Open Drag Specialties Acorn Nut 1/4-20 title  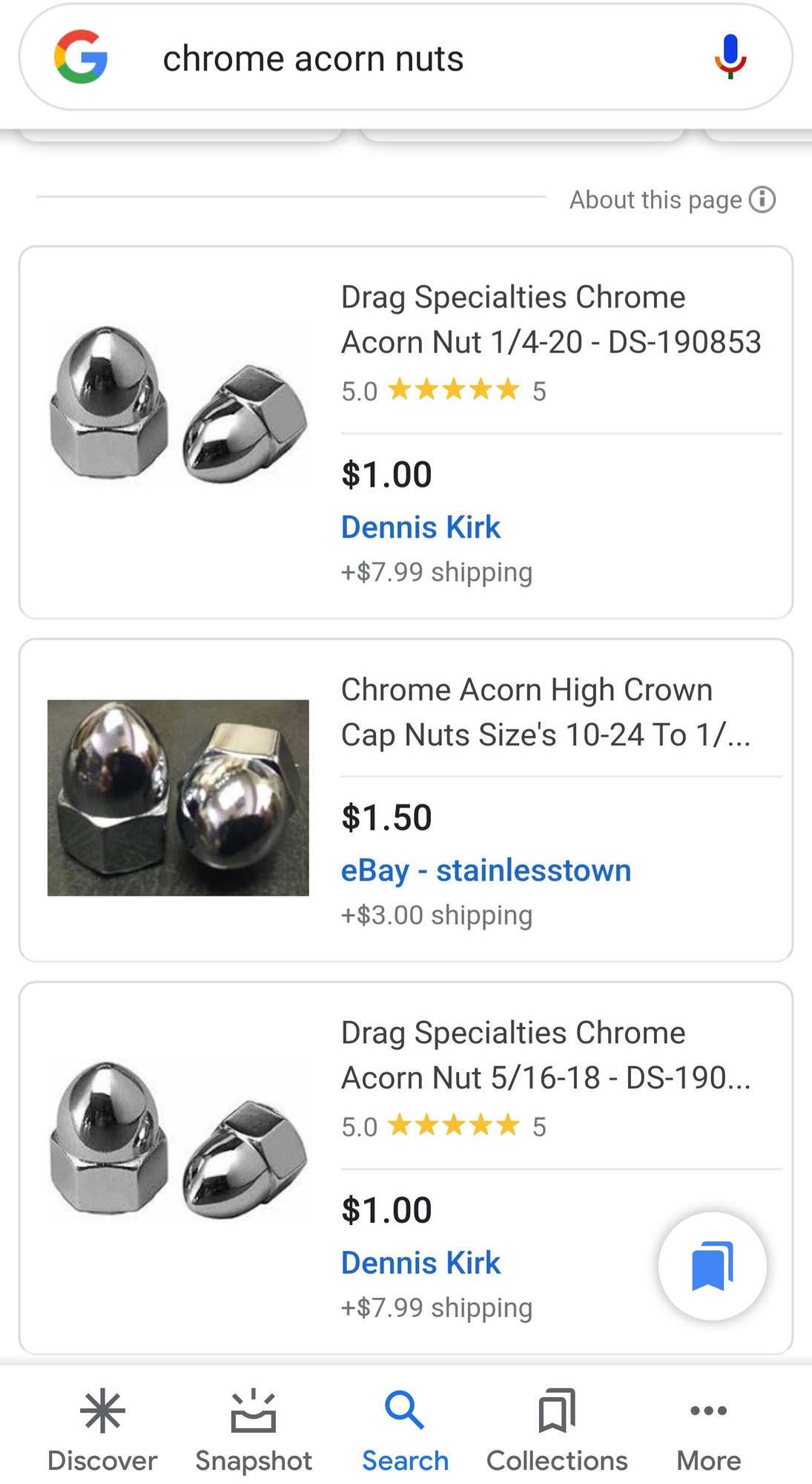551,320
